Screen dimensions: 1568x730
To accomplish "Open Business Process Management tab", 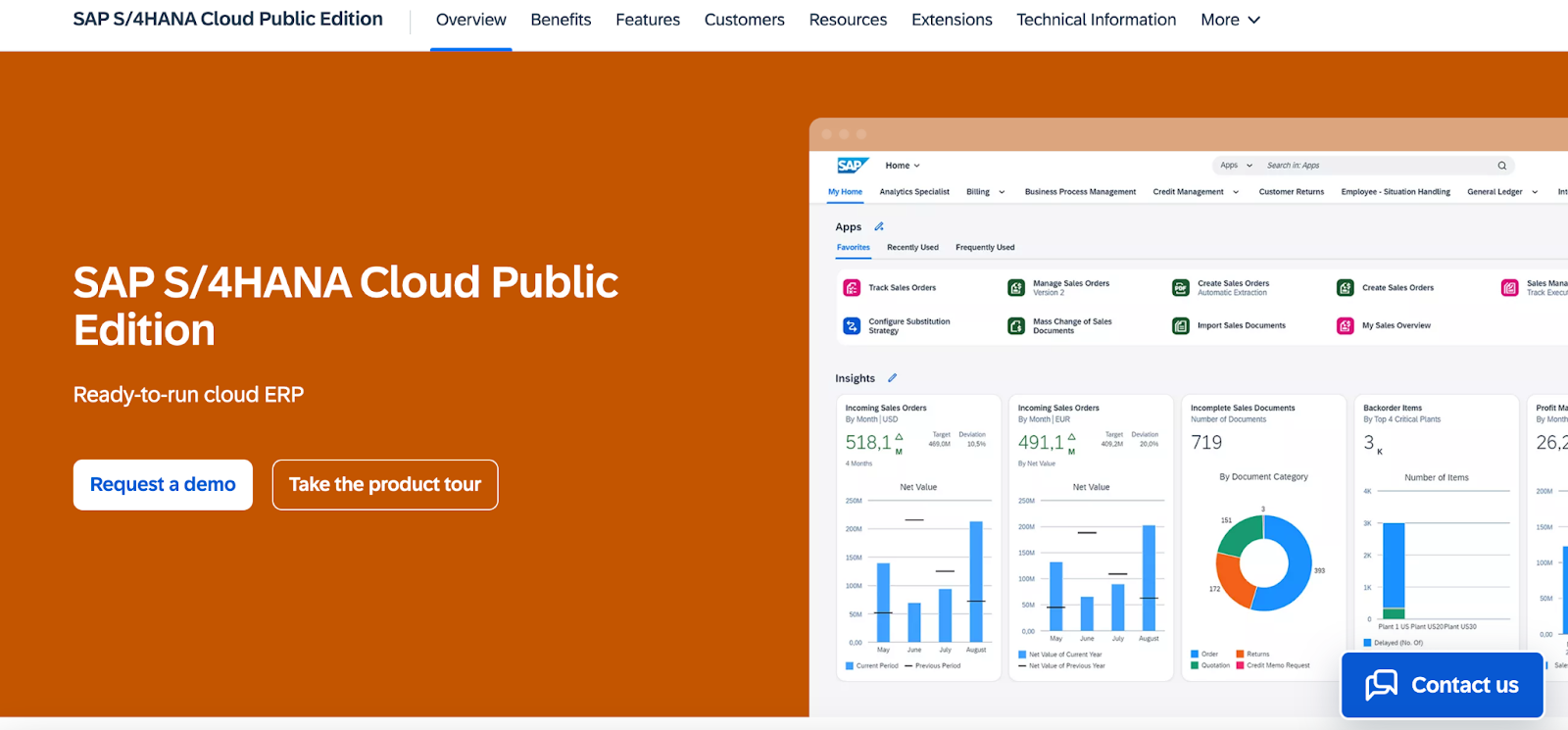I will [1080, 192].
